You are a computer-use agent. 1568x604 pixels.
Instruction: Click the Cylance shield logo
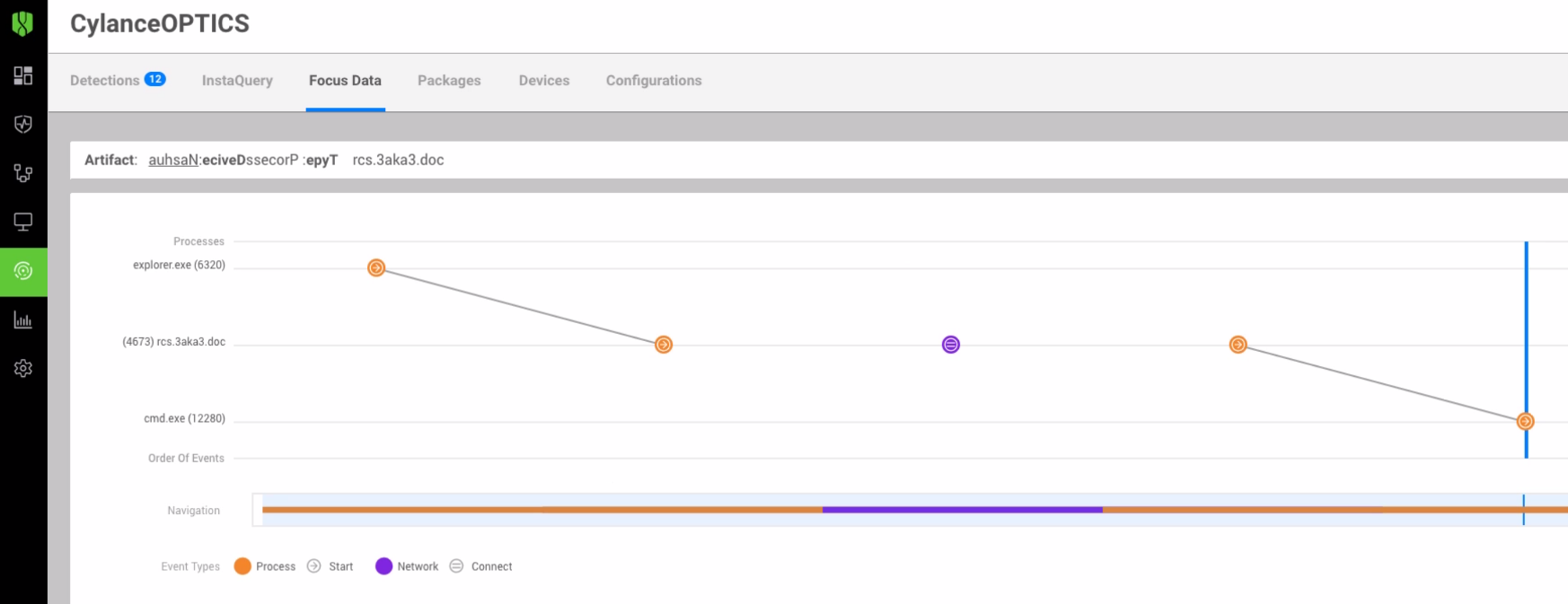(23, 23)
